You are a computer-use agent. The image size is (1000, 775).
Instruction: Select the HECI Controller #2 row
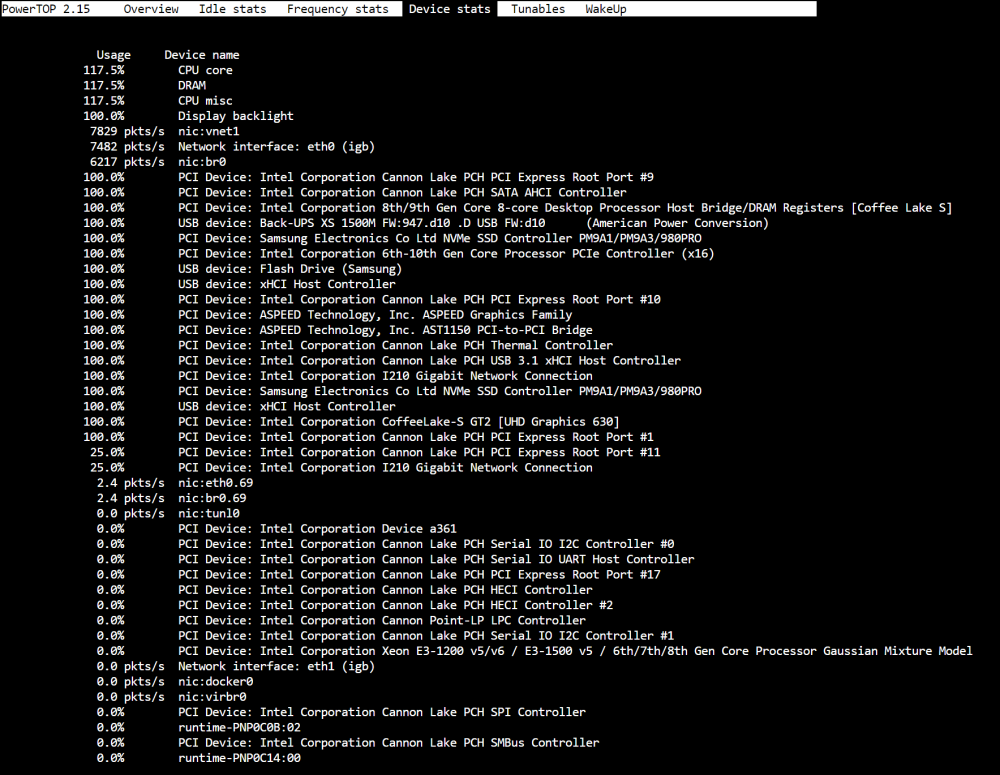(355, 606)
